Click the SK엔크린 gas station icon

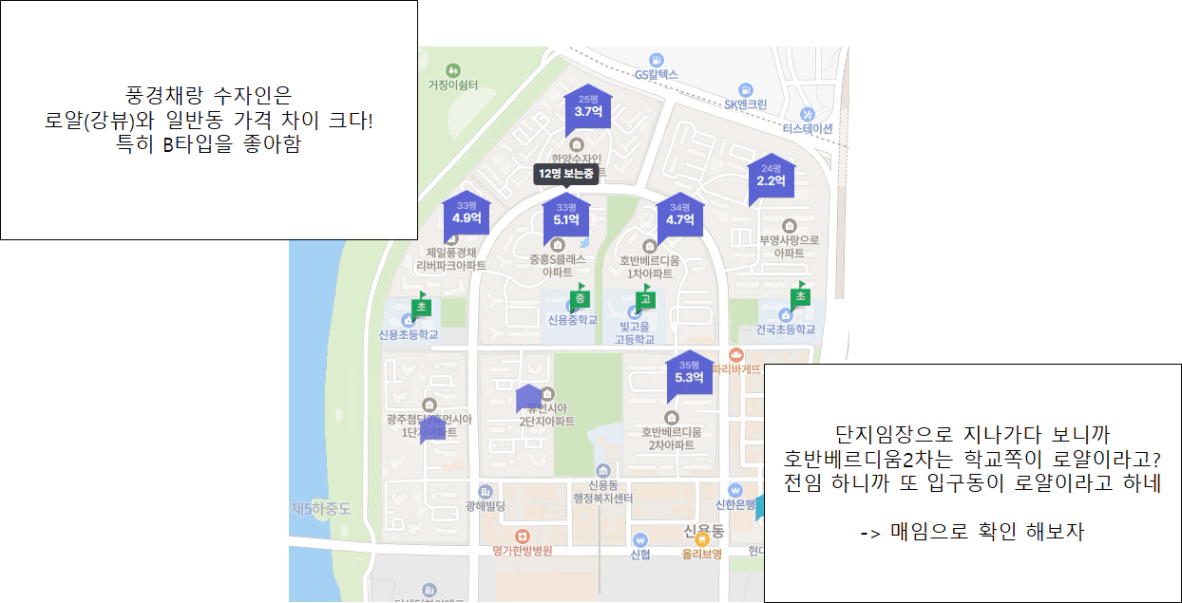pyautogui.click(x=746, y=90)
